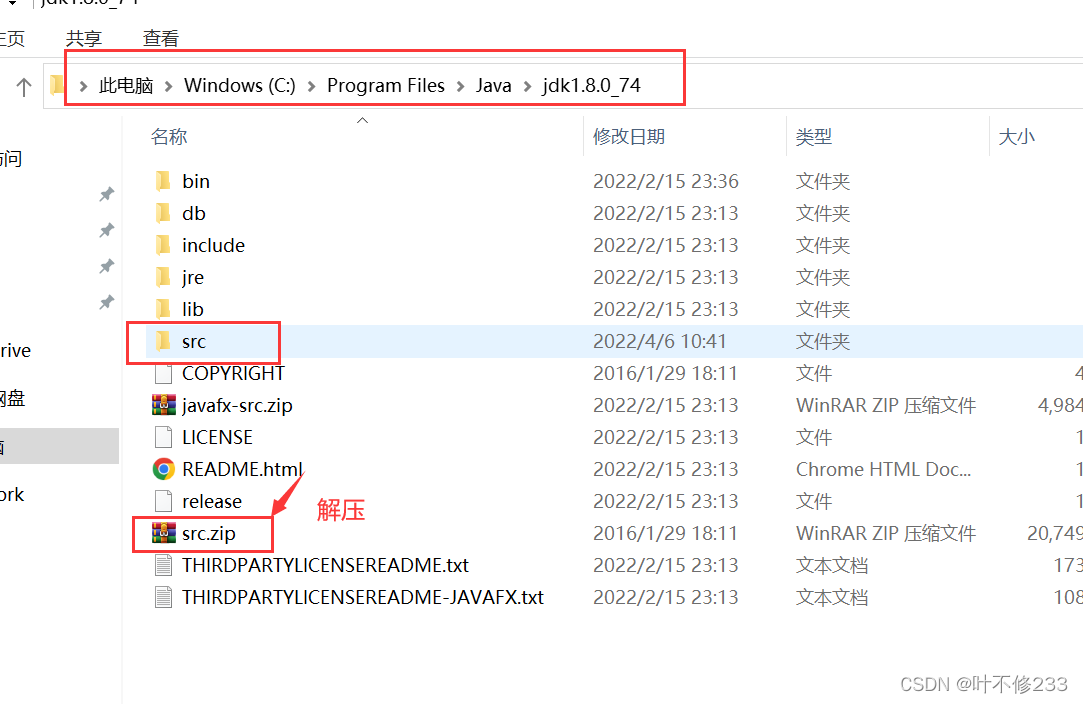Expand the chevron after Windows (C:)
This screenshot has width=1083, height=704.
312,86
